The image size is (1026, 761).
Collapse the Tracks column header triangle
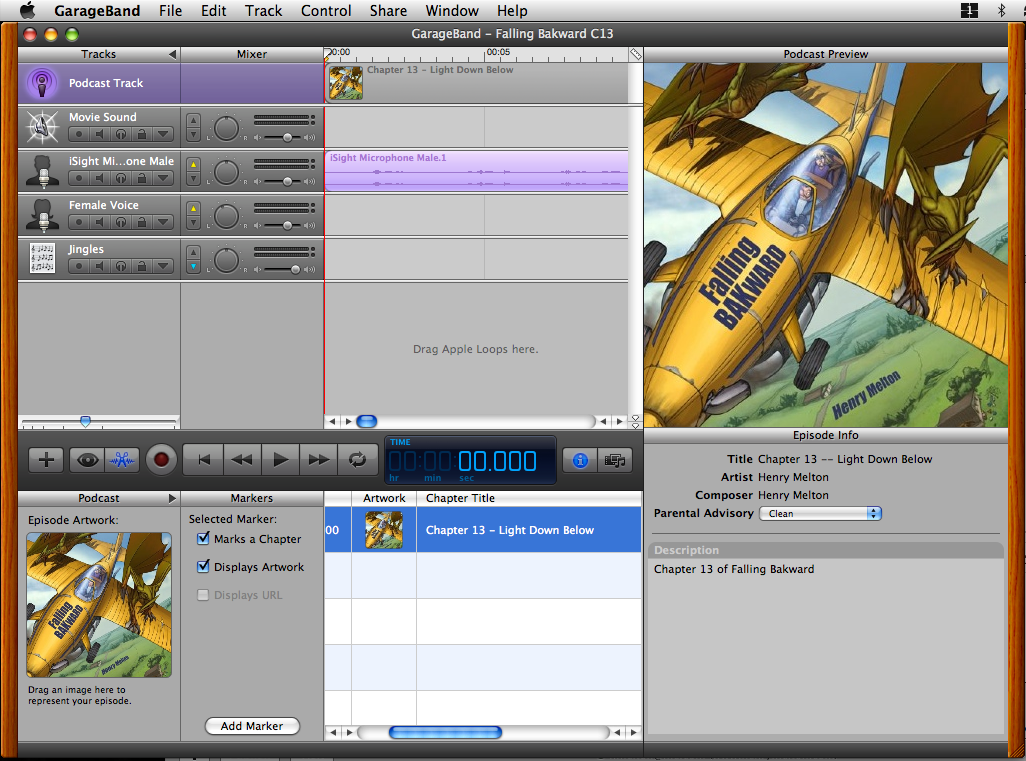tap(172, 54)
